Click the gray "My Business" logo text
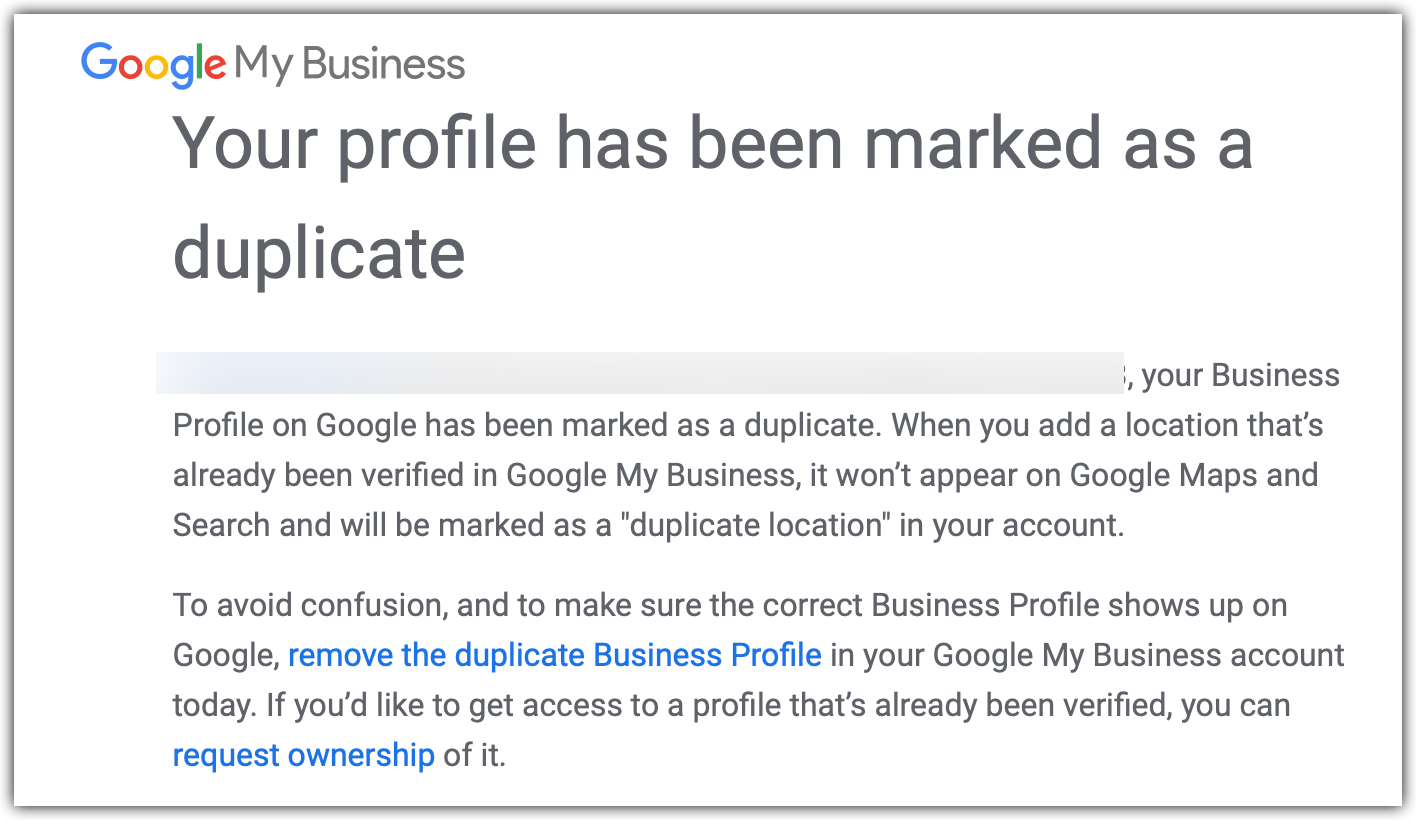This screenshot has width=1416, height=820. coord(350,65)
